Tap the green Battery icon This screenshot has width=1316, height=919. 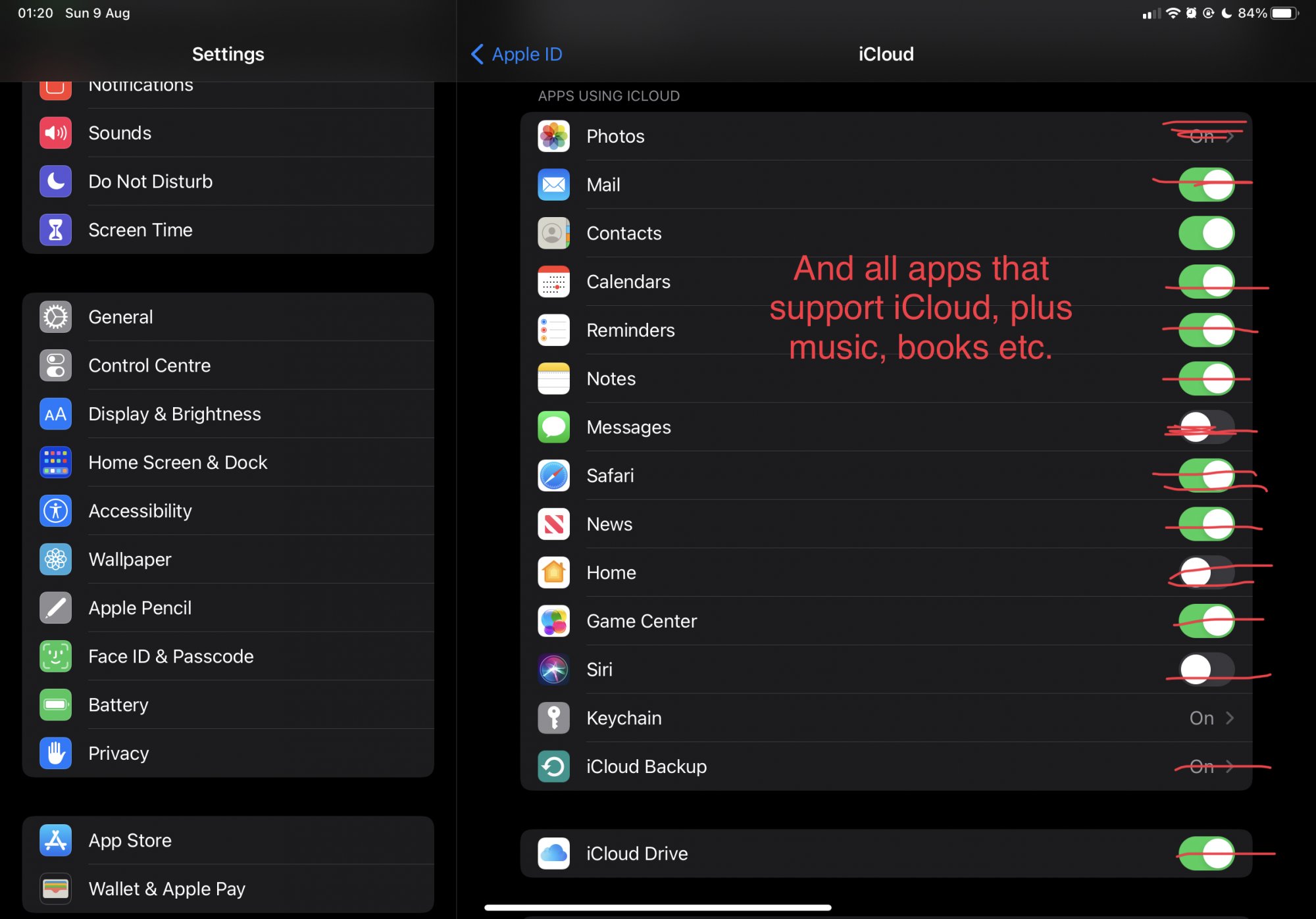(55, 705)
